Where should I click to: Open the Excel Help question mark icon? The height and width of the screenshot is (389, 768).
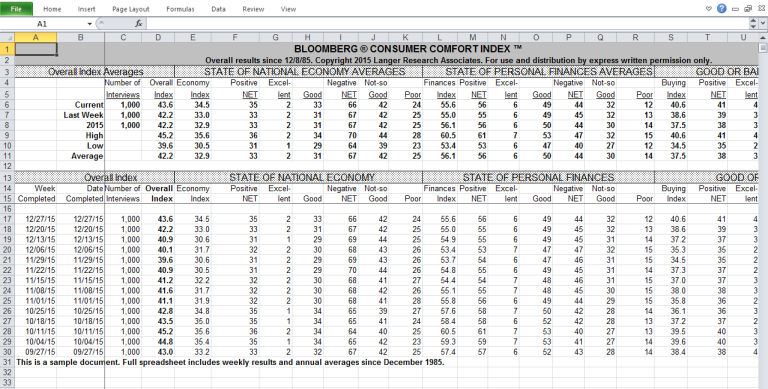721,8
